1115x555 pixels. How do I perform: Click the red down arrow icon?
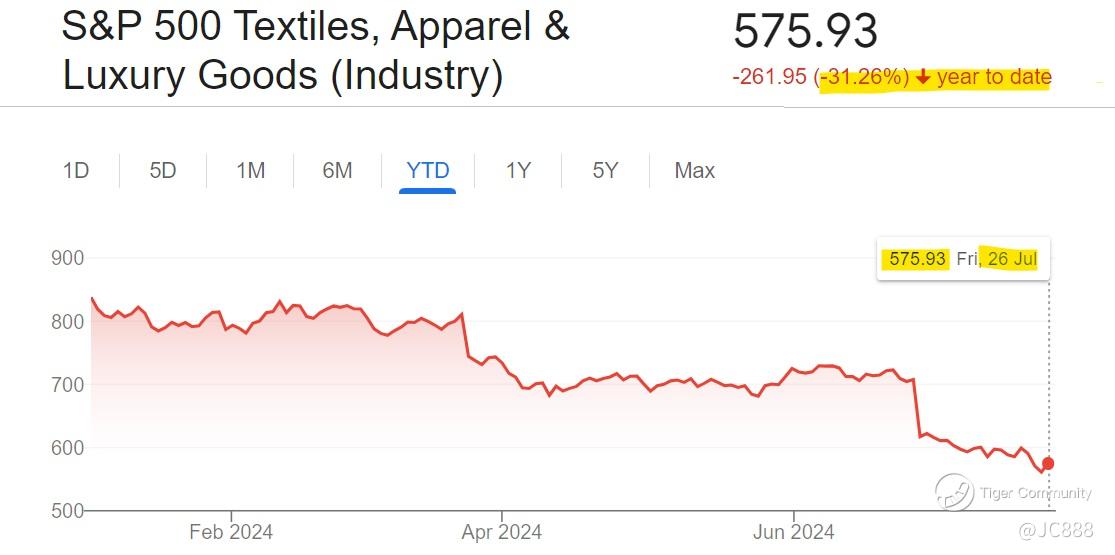click(x=923, y=78)
